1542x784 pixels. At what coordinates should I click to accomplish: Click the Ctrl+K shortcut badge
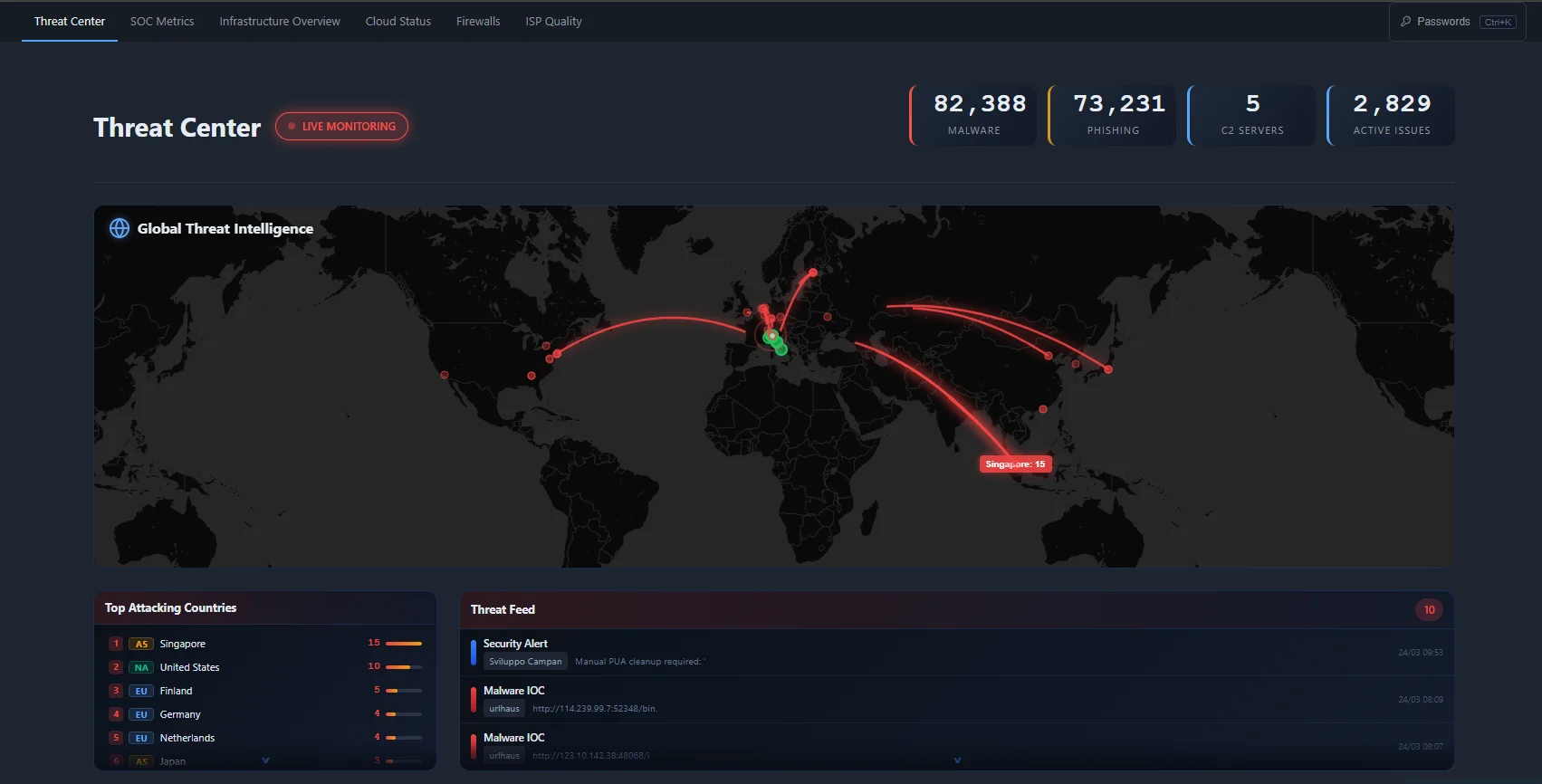[1498, 22]
